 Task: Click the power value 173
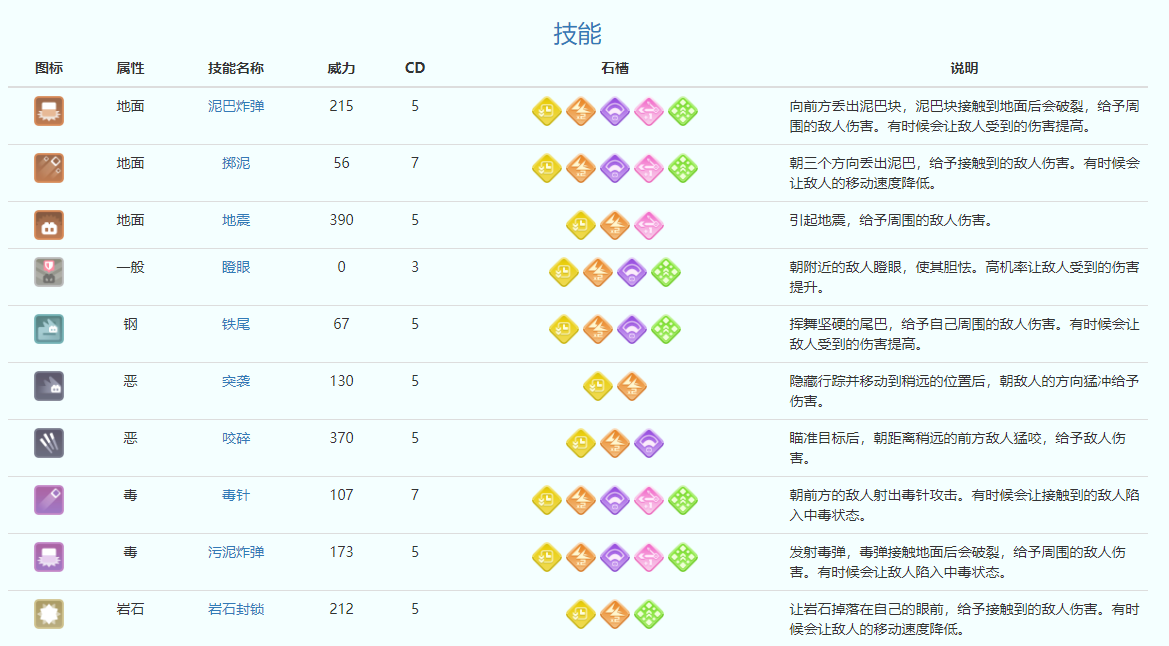coord(341,552)
